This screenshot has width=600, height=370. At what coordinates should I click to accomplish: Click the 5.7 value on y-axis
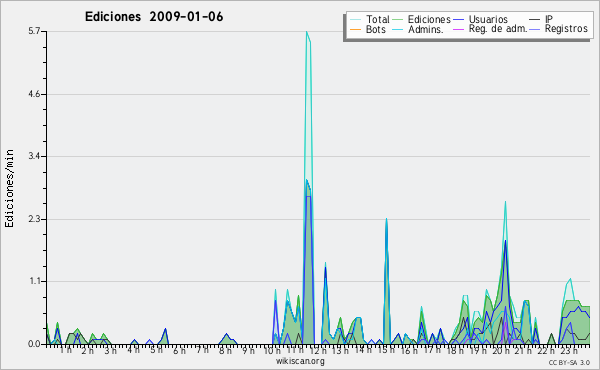pos(34,31)
